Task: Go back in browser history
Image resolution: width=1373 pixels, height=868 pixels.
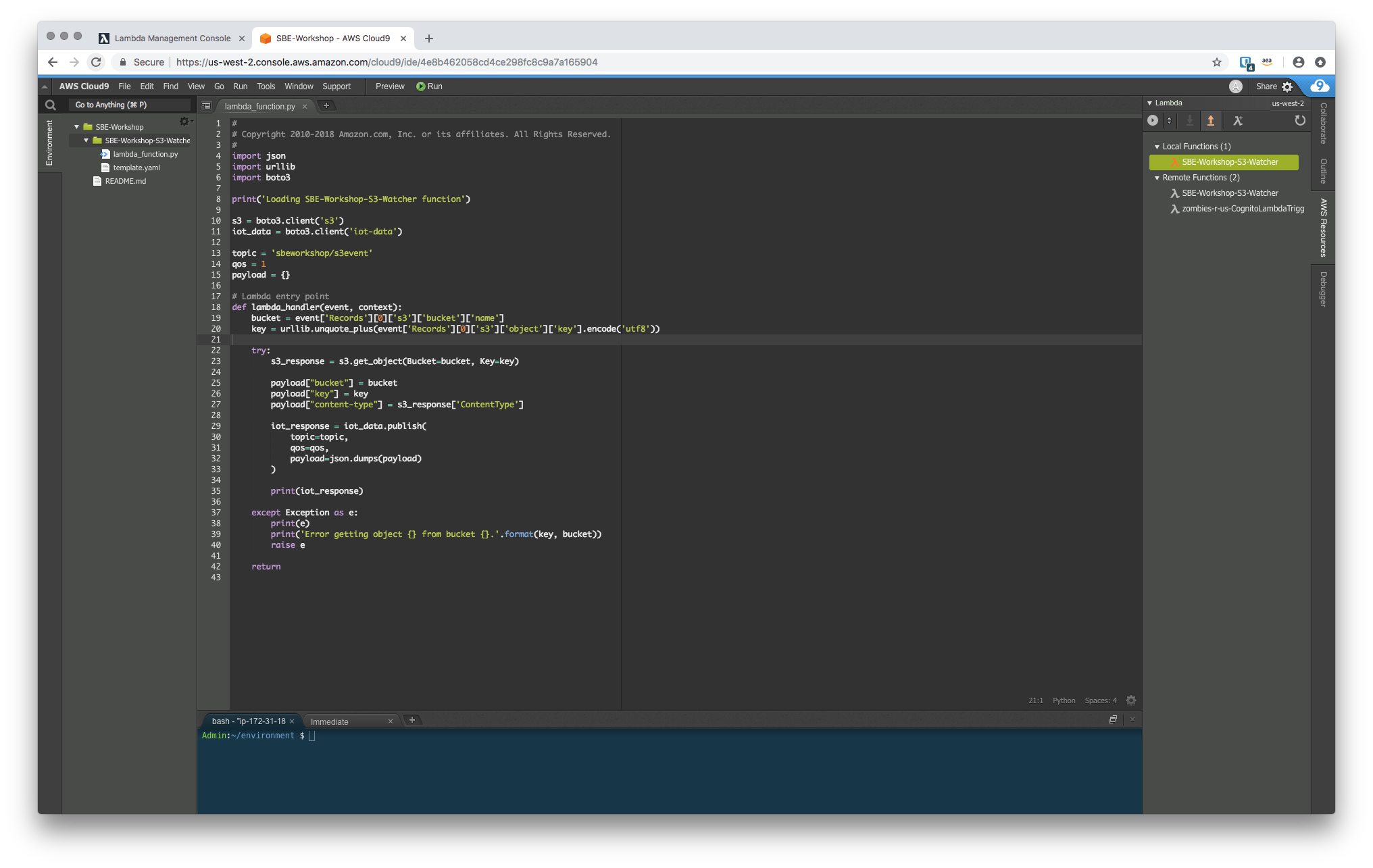Action: 53,62
